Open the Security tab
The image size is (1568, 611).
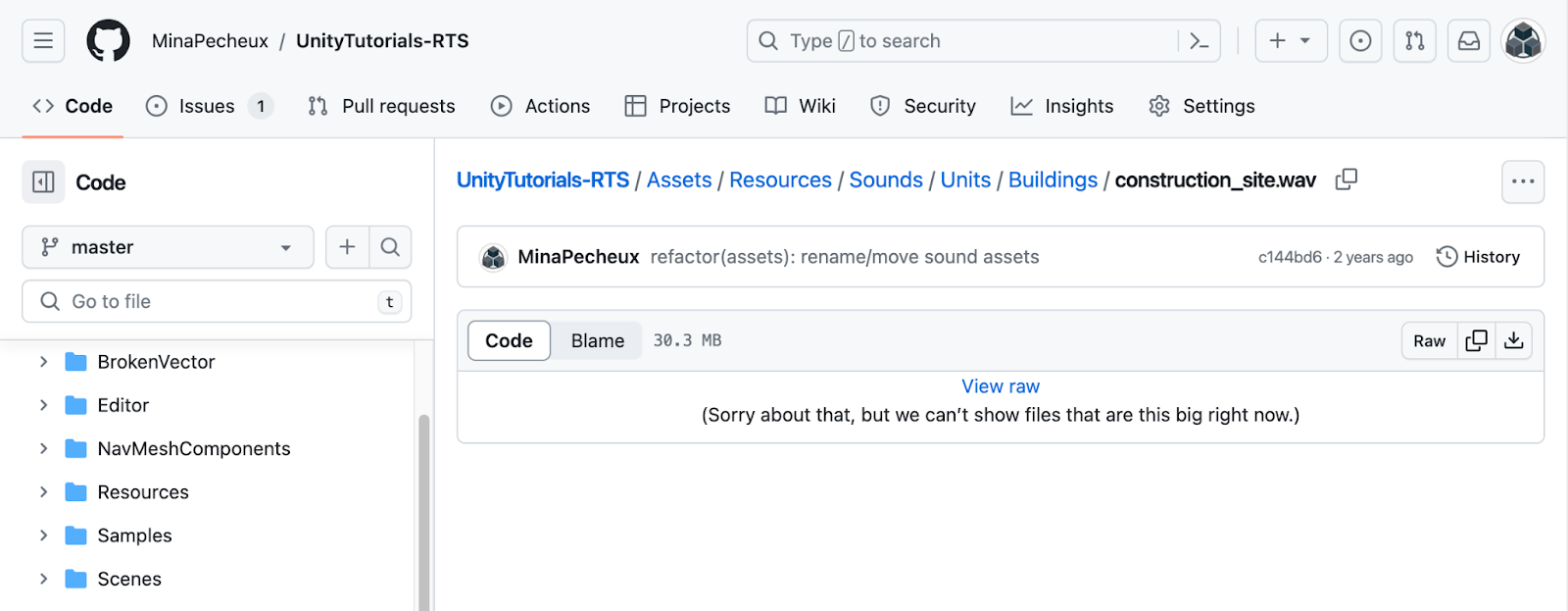click(922, 106)
